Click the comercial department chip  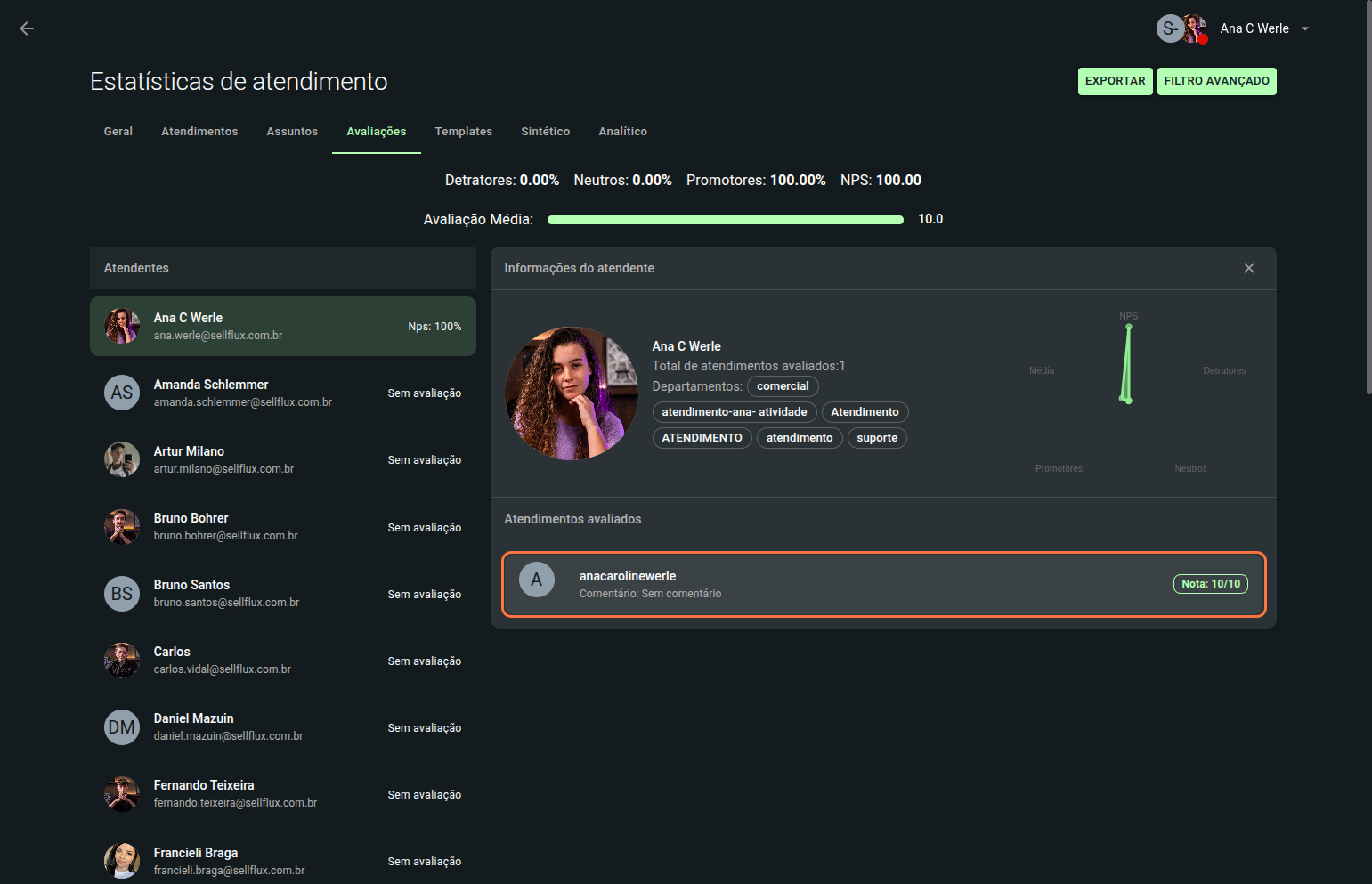coord(783,386)
